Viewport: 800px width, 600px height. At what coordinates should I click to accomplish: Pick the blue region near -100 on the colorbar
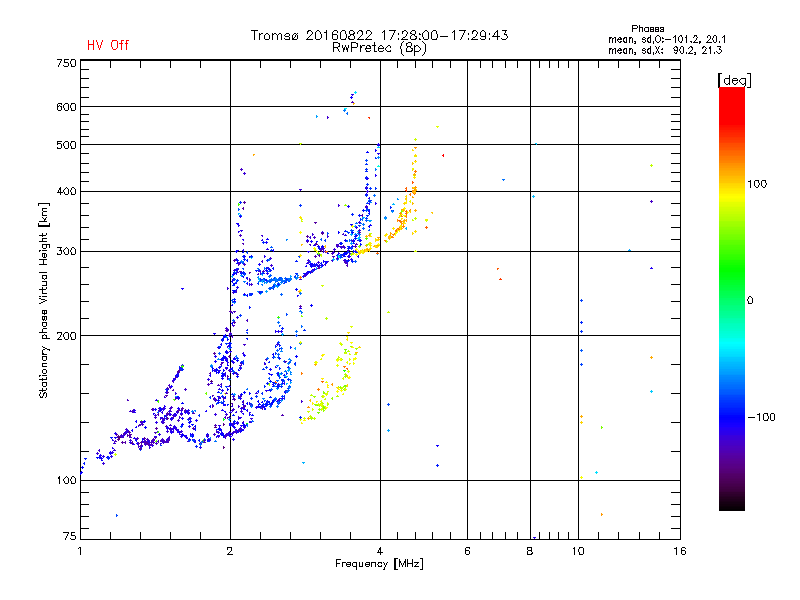[x=732, y=416]
